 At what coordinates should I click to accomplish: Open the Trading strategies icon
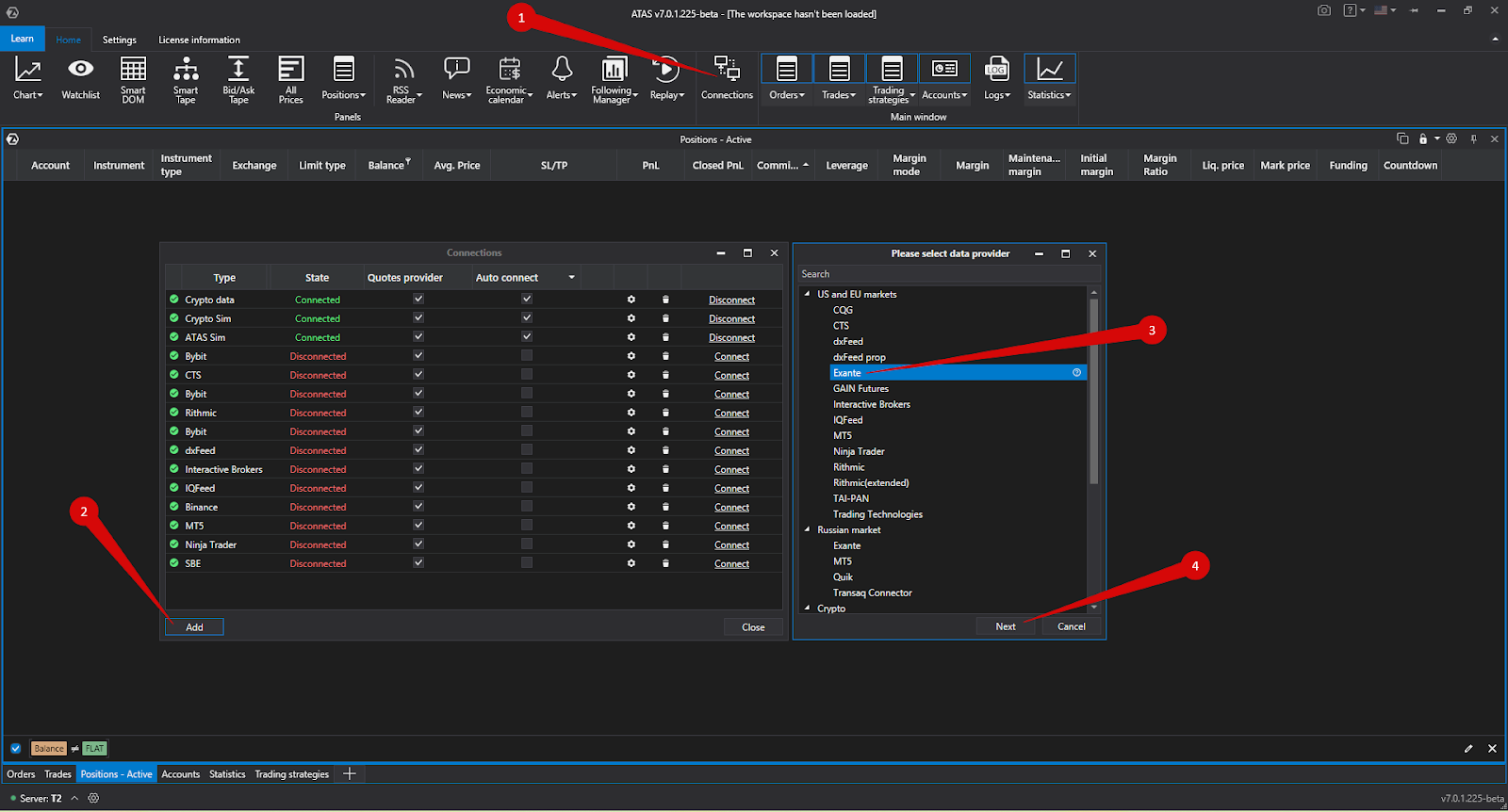pyautogui.click(x=892, y=69)
